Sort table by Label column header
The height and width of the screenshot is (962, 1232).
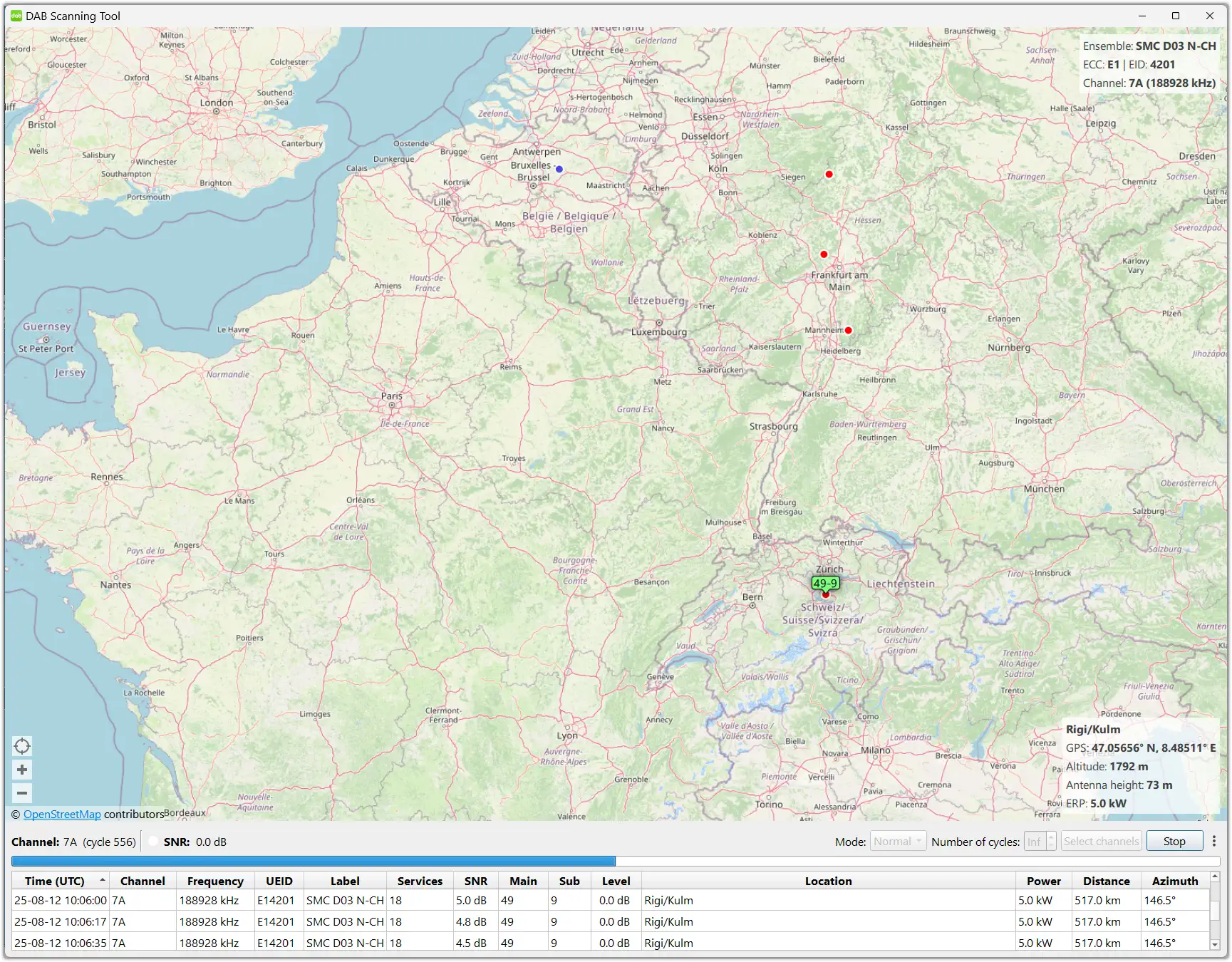coord(345,881)
